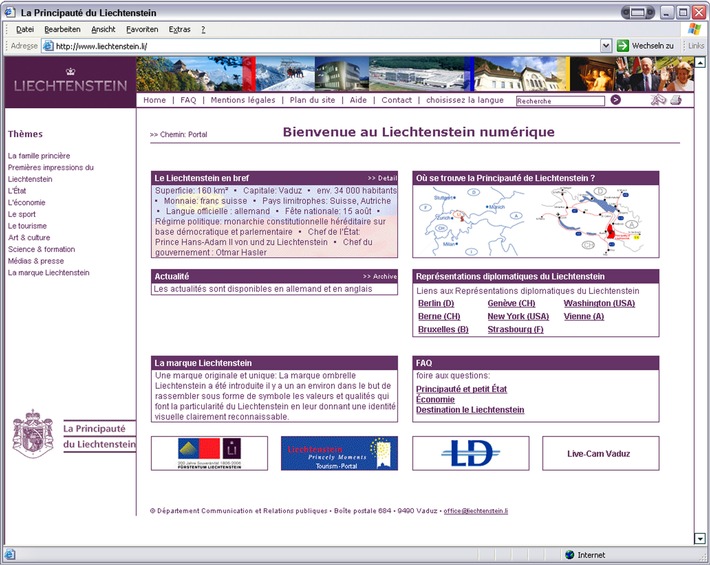Click the icon left of the printer
The image size is (710, 565).
658,100
